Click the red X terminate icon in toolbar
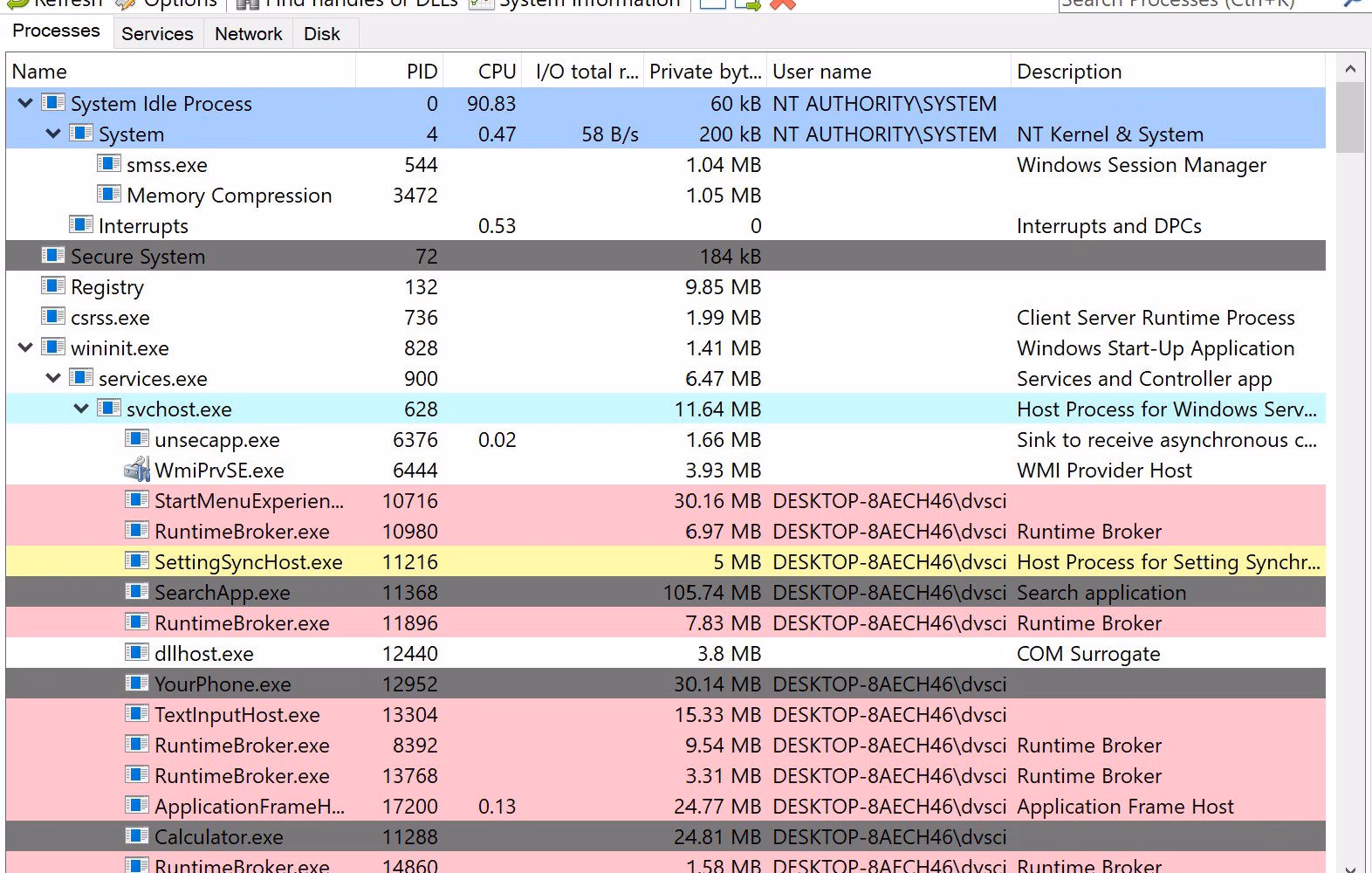 pyautogui.click(x=783, y=4)
